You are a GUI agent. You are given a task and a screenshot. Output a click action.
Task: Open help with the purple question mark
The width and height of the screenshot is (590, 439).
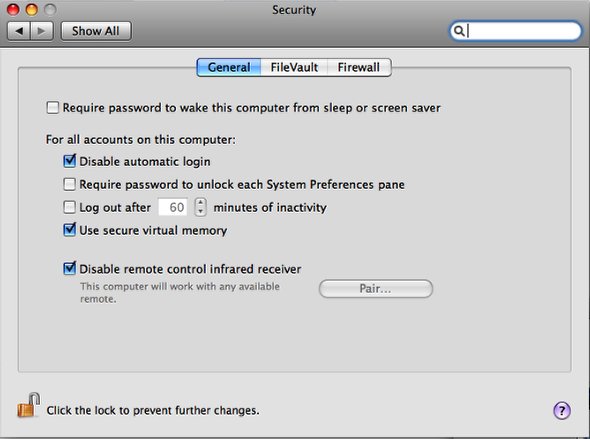[562, 410]
